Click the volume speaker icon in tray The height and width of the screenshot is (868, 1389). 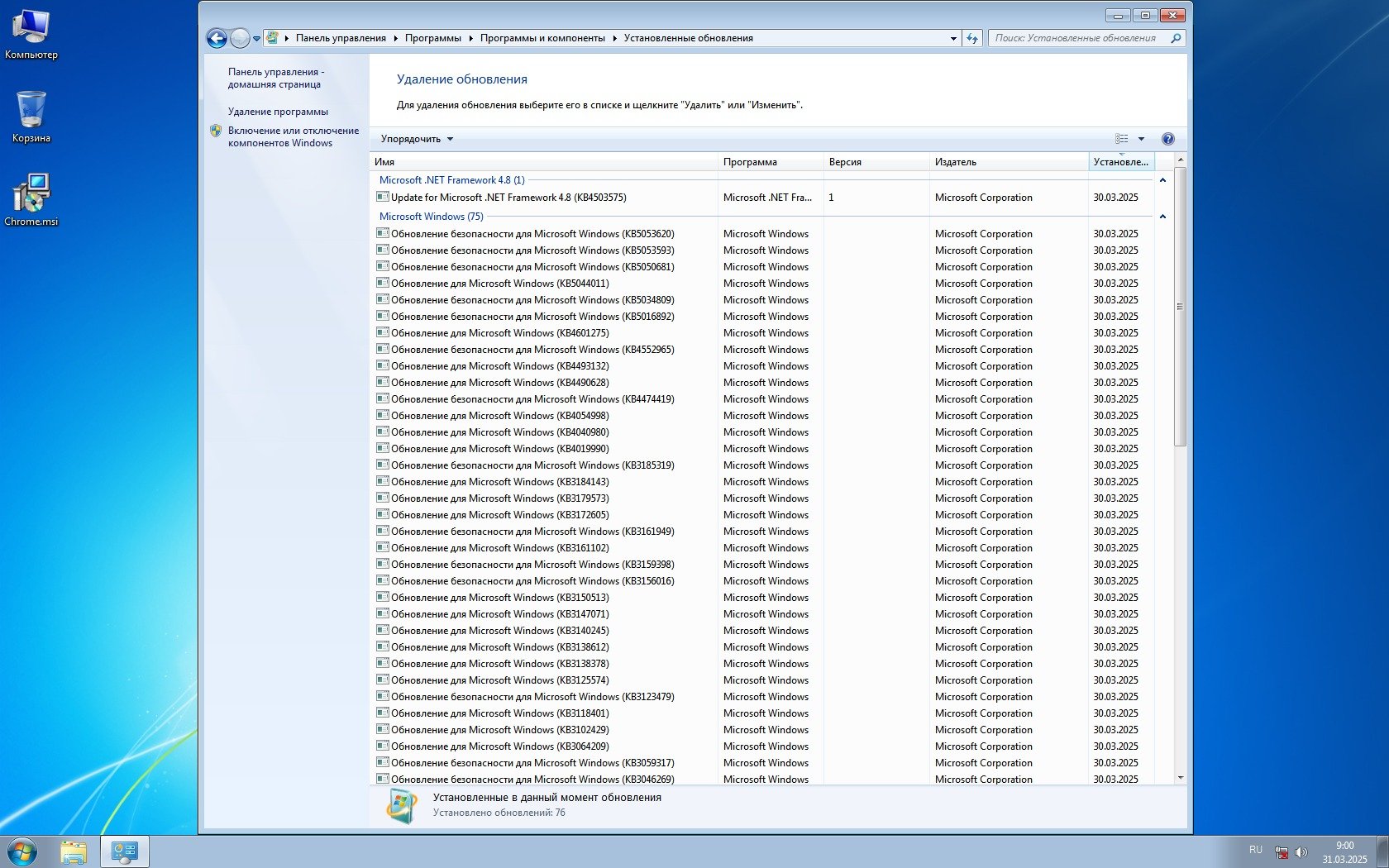pos(1301,851)
